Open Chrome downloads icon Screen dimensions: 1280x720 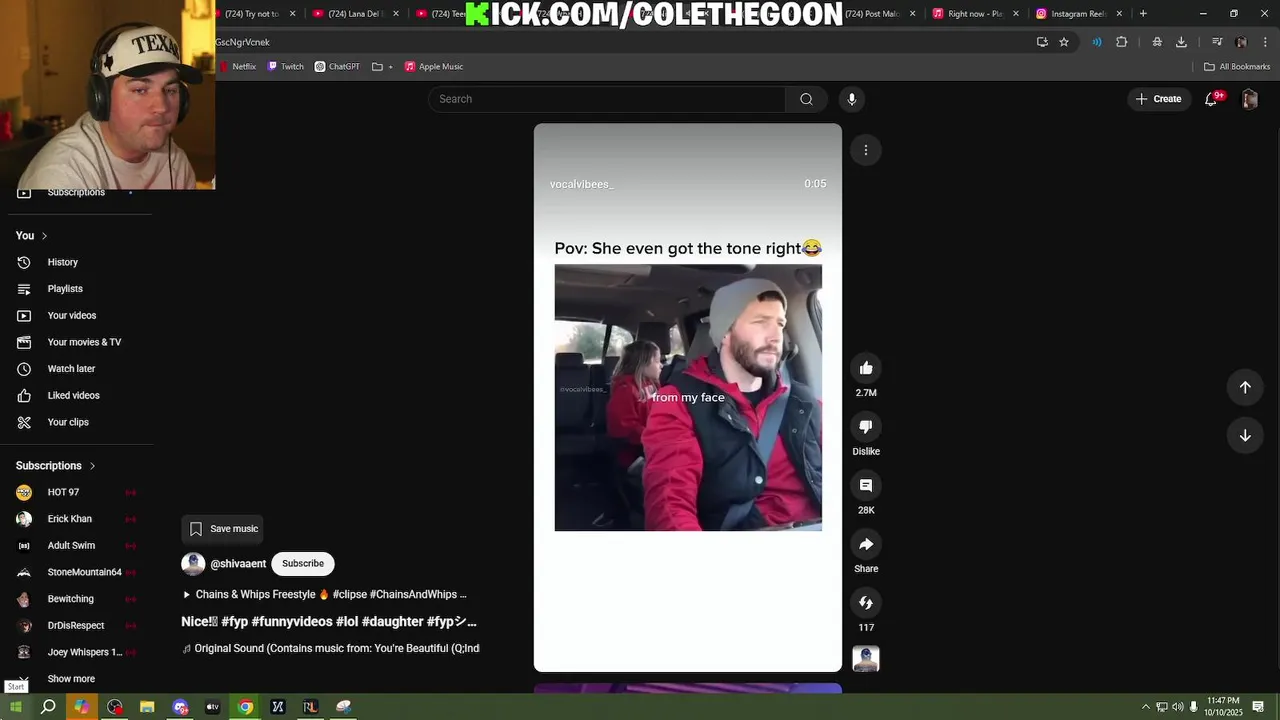(x=1181, y=42)
